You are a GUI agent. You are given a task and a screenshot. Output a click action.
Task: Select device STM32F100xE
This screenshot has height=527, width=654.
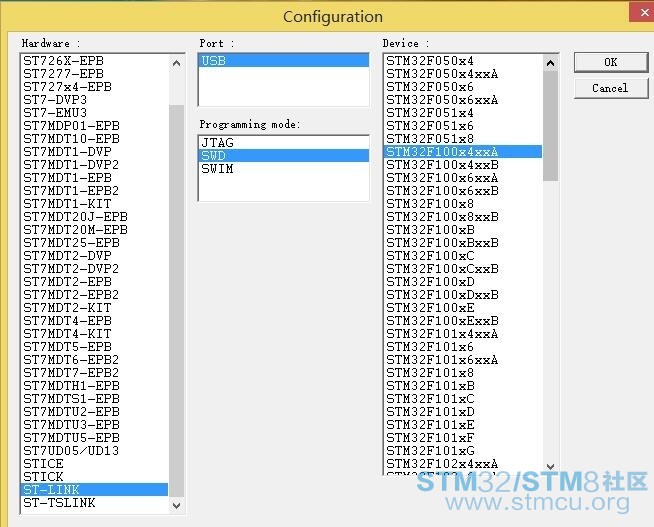click(x=463, y=308)
